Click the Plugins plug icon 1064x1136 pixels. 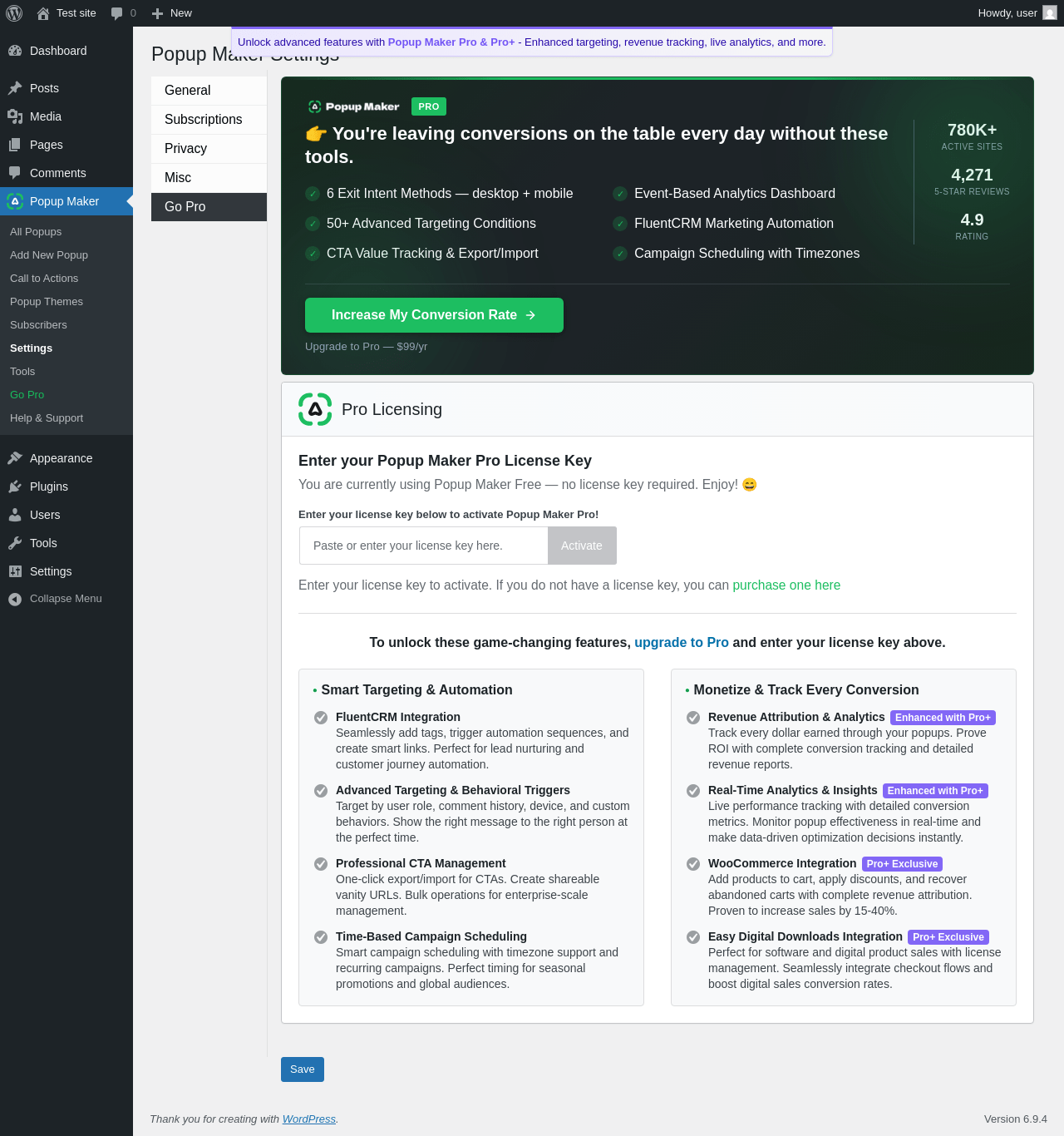[15, 487]
